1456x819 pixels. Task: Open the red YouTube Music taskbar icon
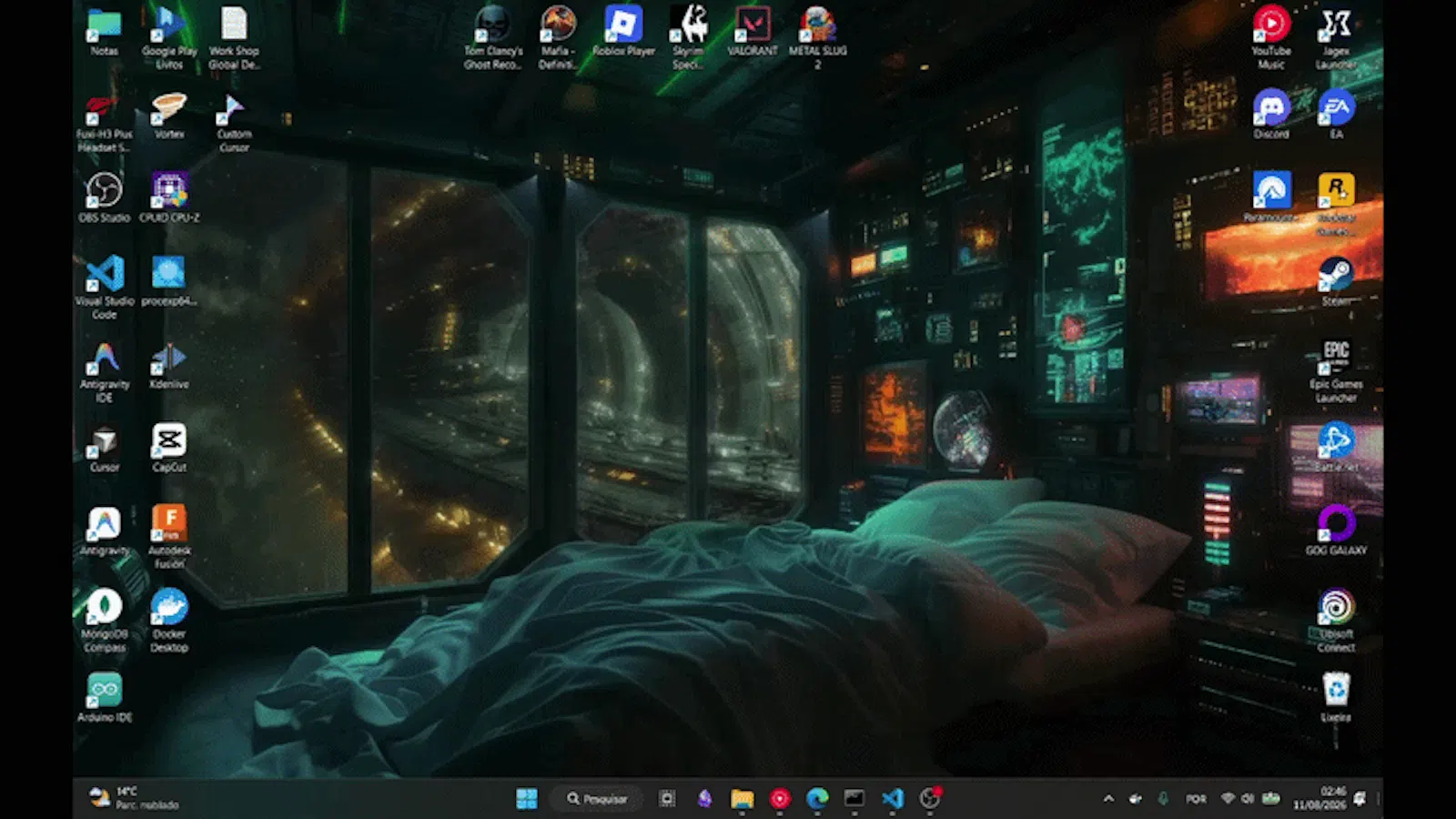point(780,798)
